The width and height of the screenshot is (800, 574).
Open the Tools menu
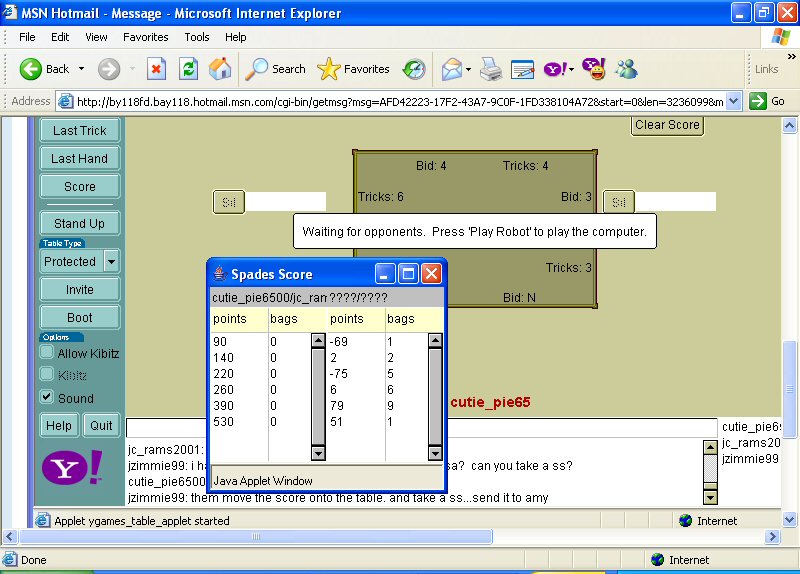click(x=197, y=37)
